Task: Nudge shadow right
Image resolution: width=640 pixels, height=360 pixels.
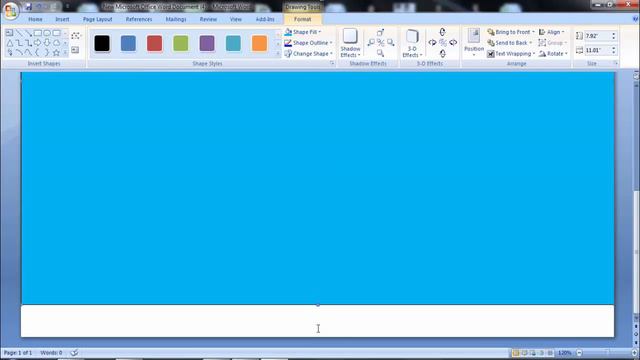Action: 391,42
